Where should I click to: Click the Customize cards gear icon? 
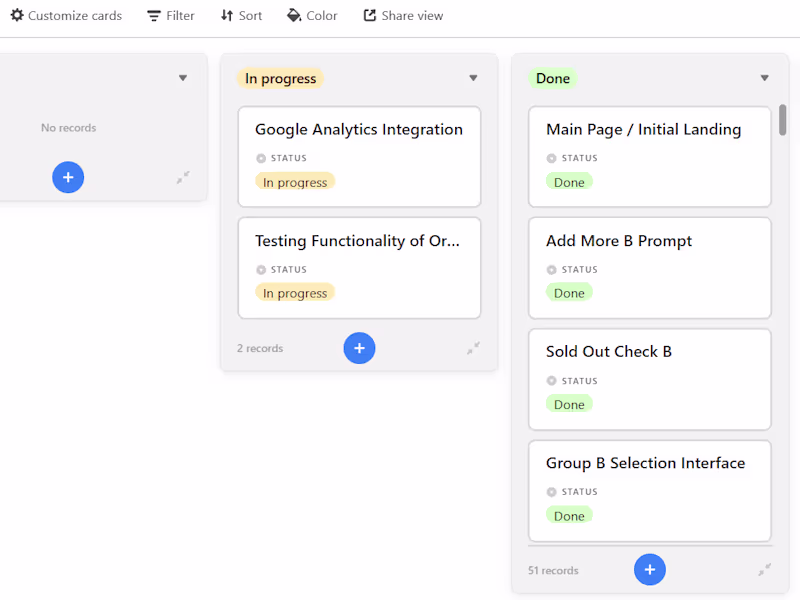coord(17,16)
